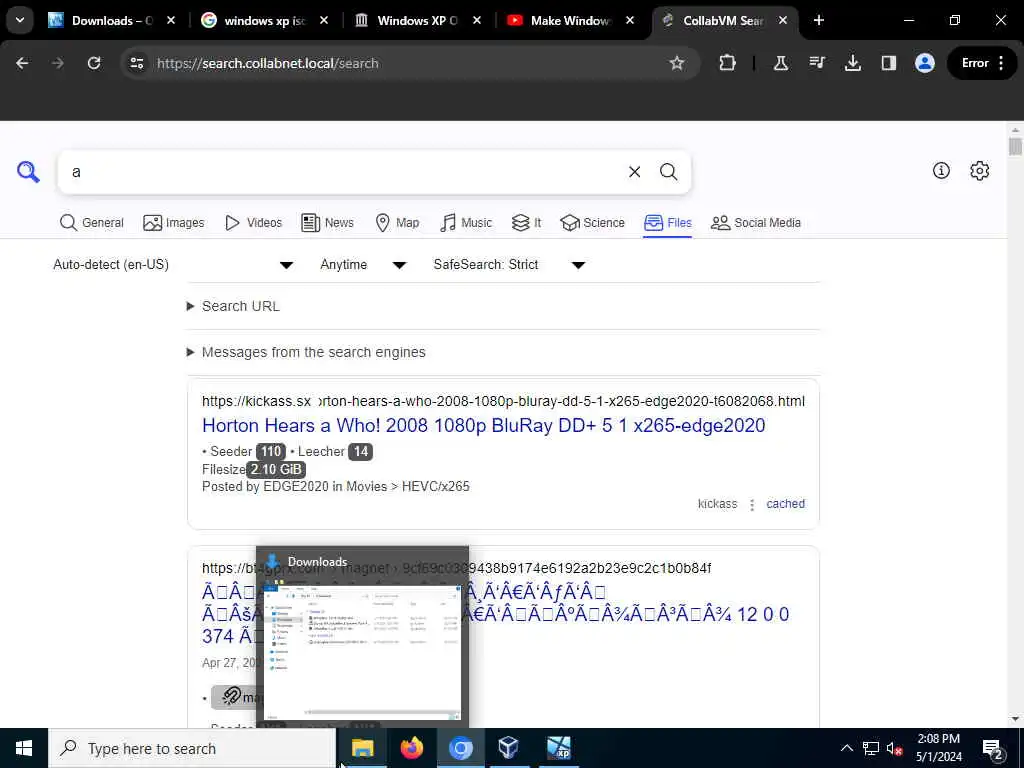
Task: Open the muted volume tray icon
Action: 894,749
